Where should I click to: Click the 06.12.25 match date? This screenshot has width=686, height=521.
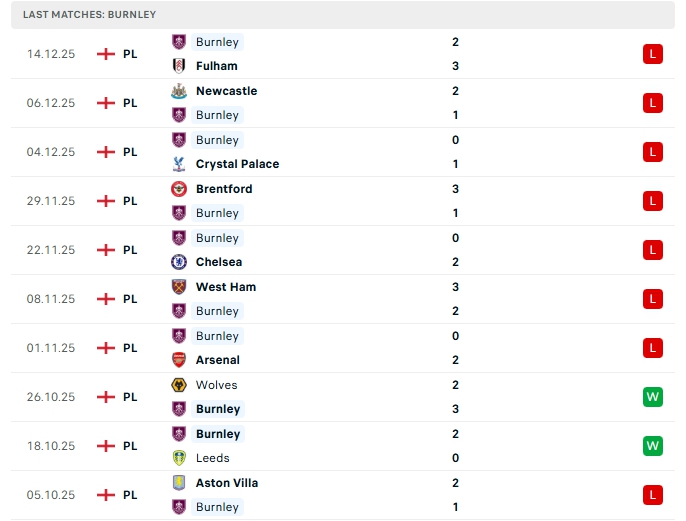(51, 103)
